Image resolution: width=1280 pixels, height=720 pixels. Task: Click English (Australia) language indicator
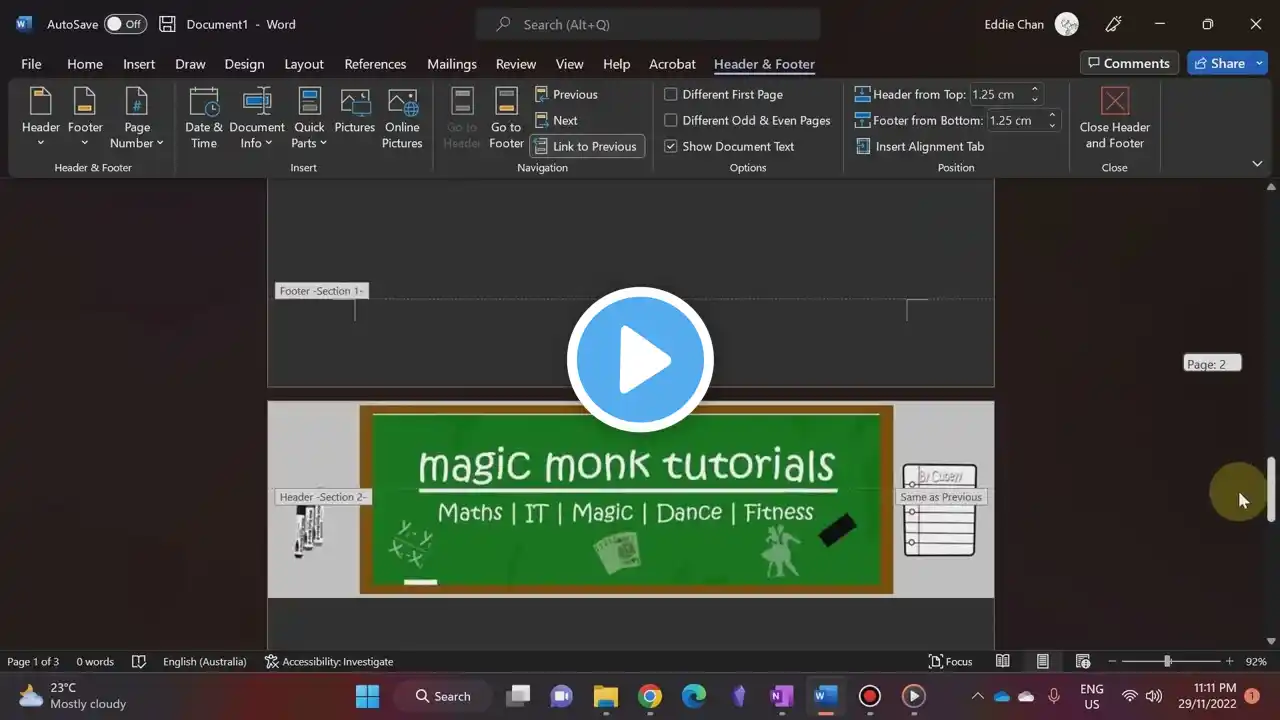tap(205, 661)
